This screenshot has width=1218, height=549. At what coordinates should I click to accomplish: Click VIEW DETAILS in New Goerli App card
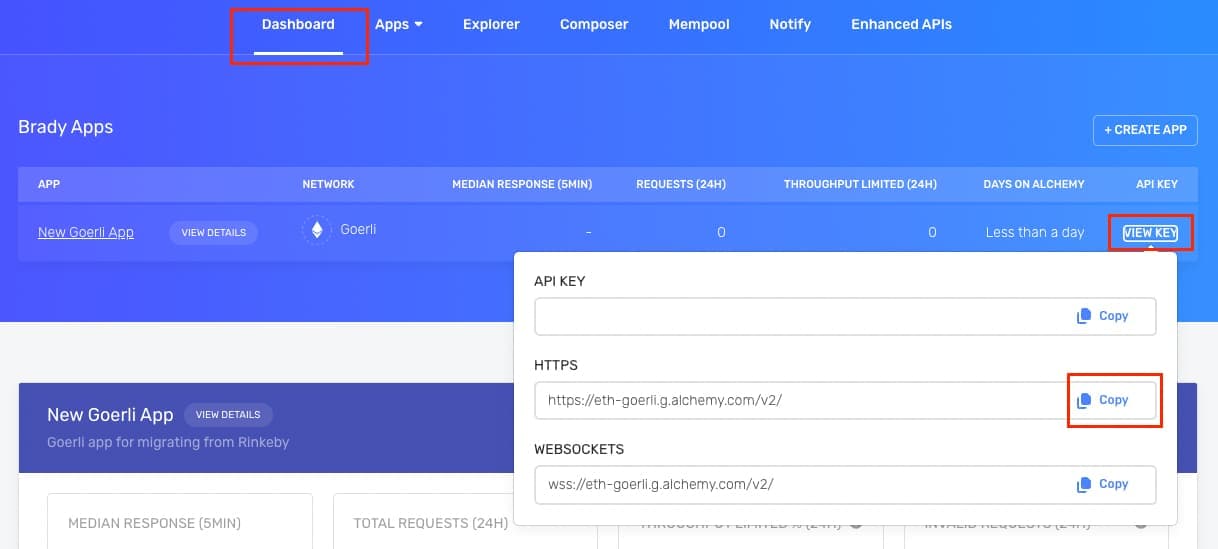228,415
